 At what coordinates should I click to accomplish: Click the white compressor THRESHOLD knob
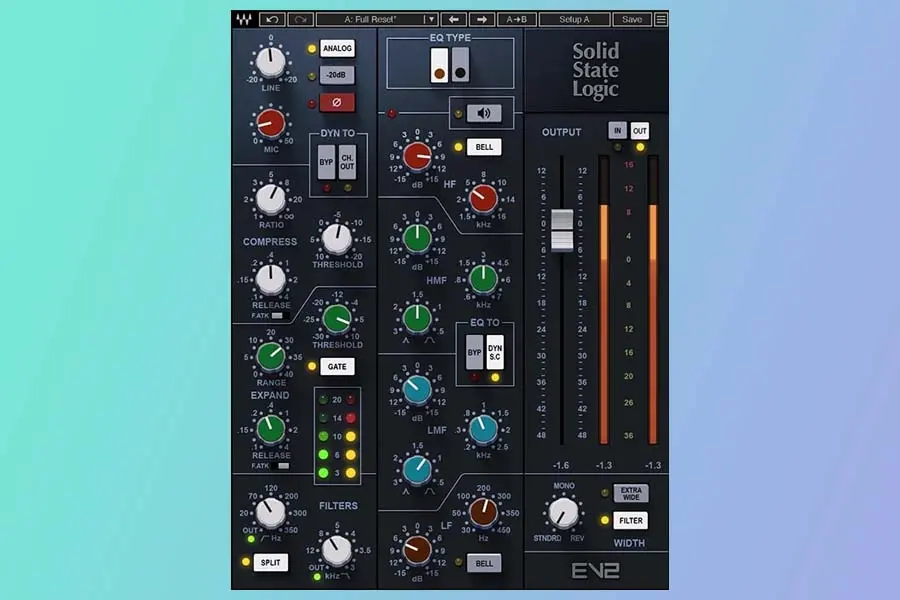point(337,239)
